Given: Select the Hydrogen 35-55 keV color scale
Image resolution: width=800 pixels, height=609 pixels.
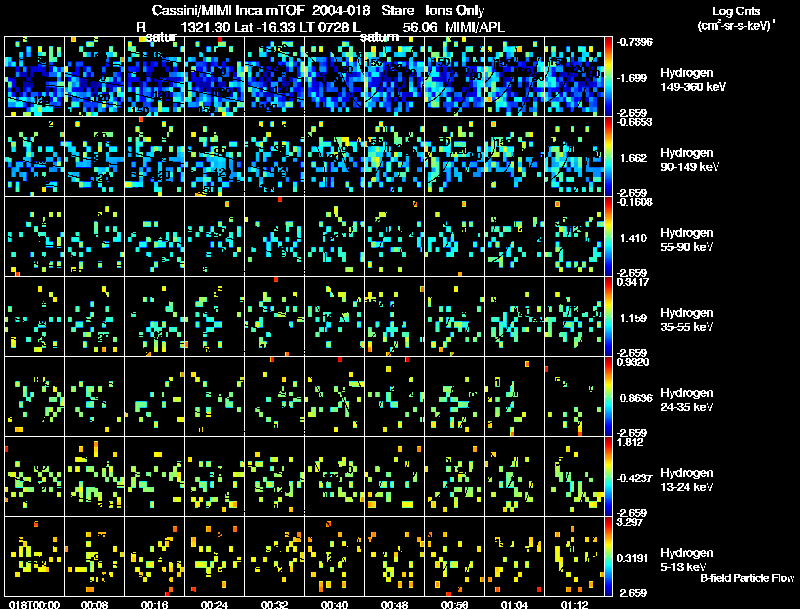Looking at the screenshot, I should click(608, 317).
